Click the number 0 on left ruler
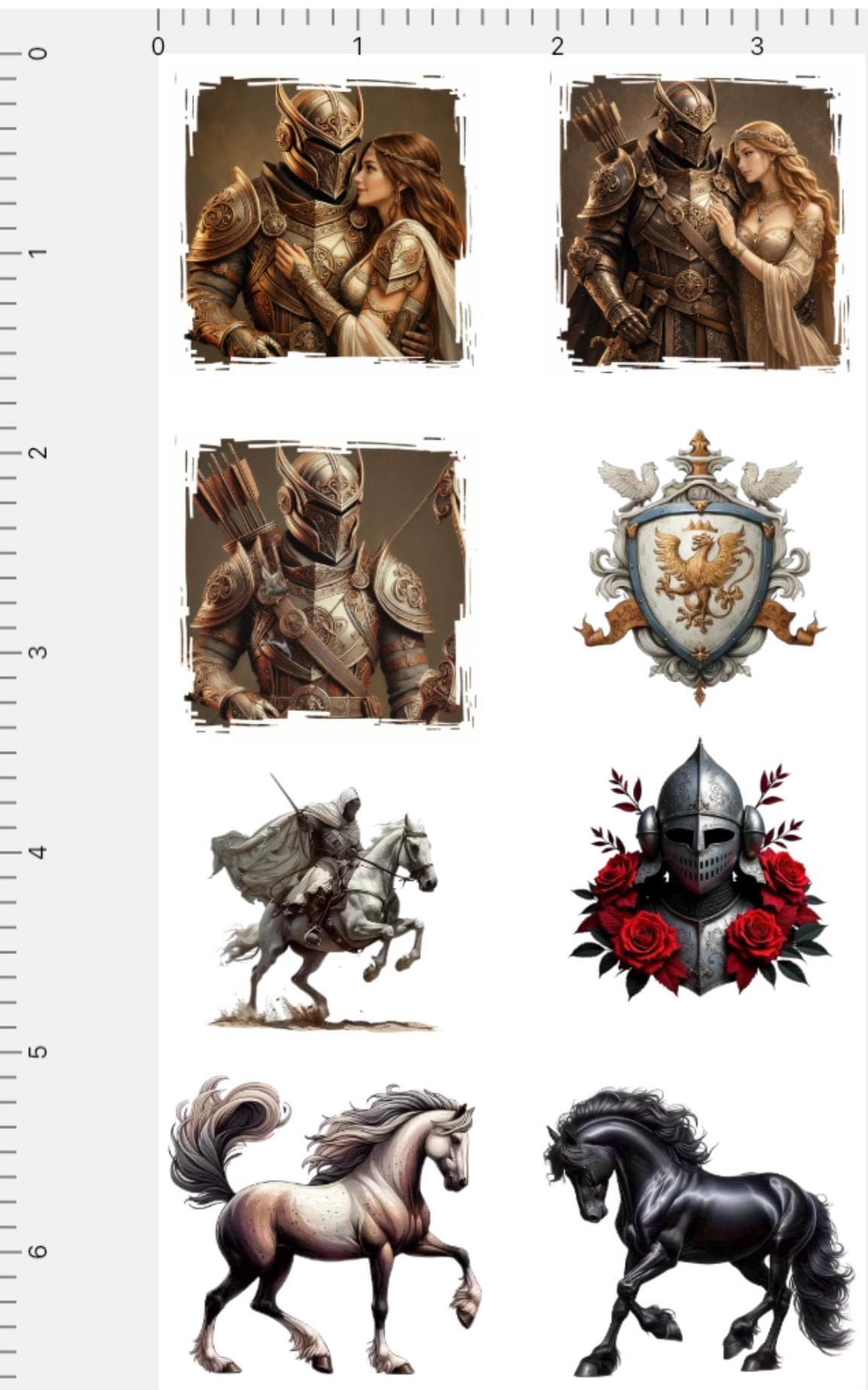 pyautogui.click(x=38, y=53)
